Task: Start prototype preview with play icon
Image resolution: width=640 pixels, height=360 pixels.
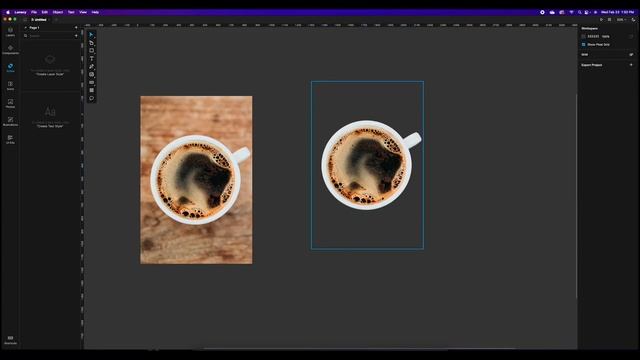Action: 601,20
